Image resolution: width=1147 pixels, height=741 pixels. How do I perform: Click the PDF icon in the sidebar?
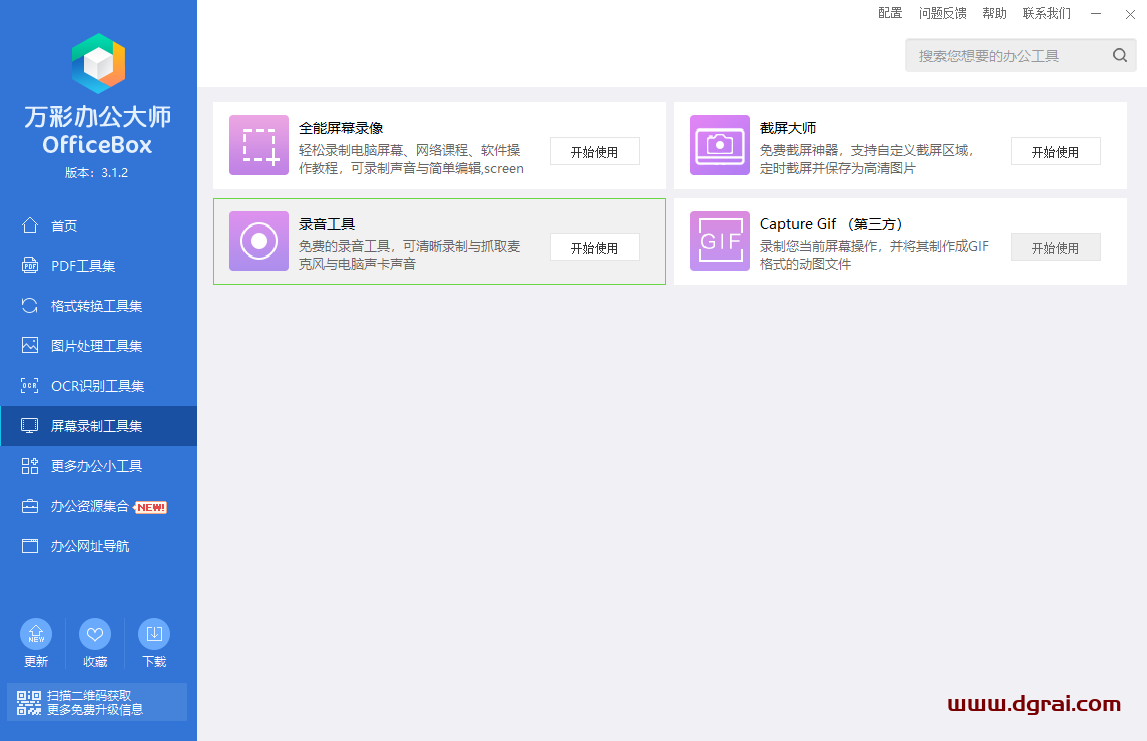(30, 266)
